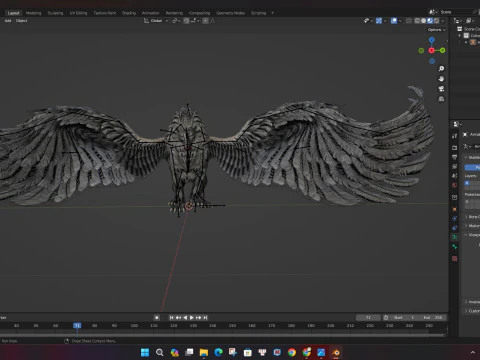
Task: Open the pivot point dropdown
Action: tap(176, 21)
